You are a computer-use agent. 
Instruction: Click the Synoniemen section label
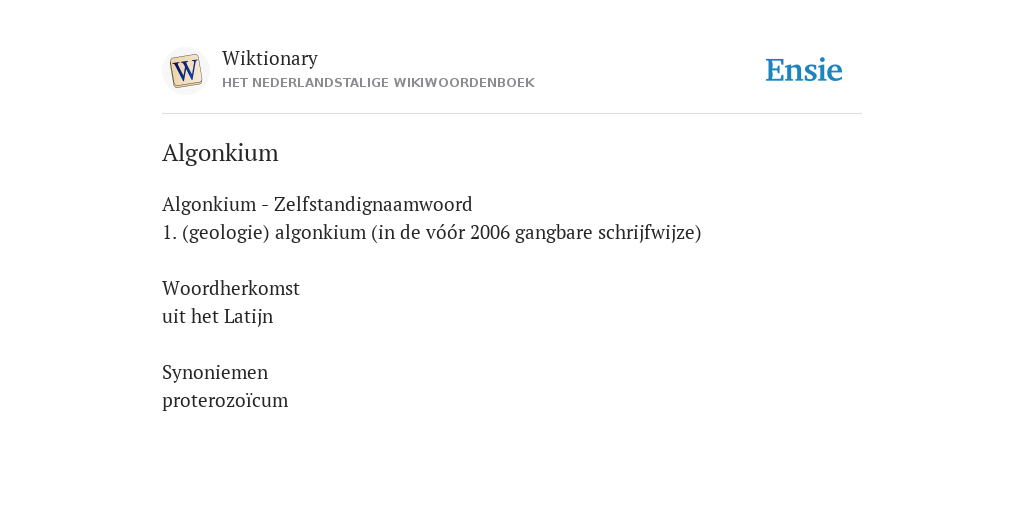click(215, 372)
